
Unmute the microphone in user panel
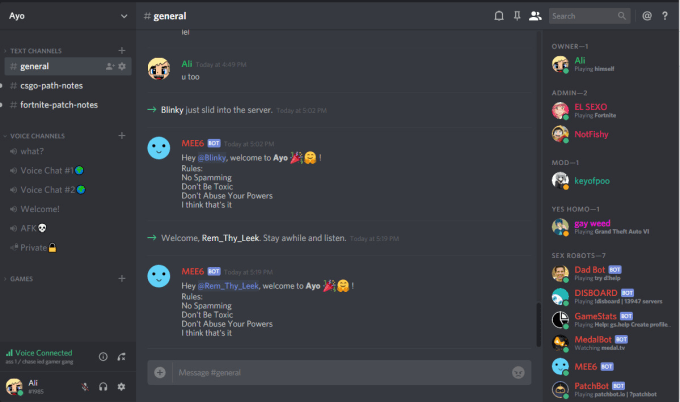(x=85, y=386)
